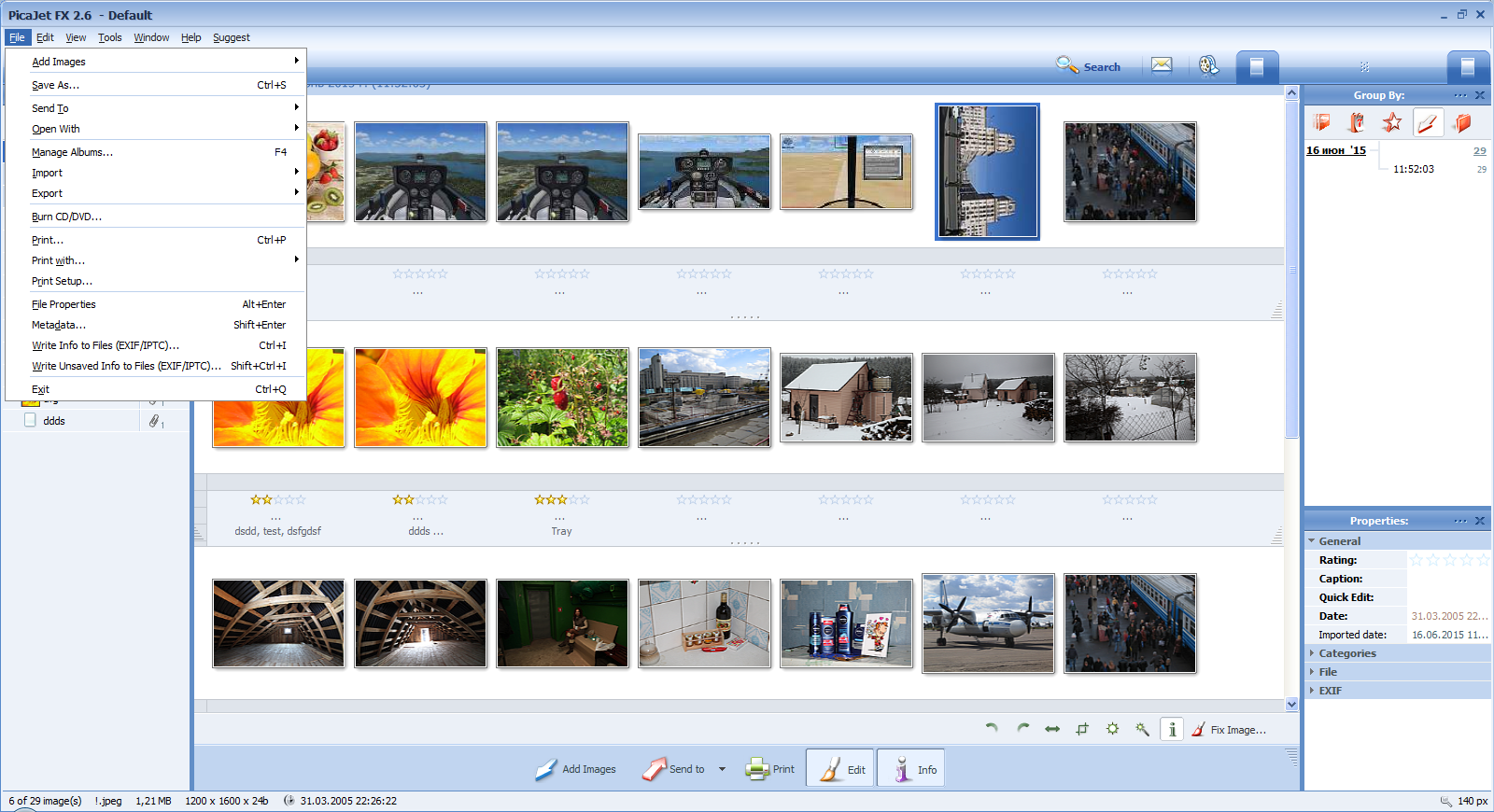Click the envelope email icon
The width and height of the screenshot is (1494, 812).
[1161, 65]
